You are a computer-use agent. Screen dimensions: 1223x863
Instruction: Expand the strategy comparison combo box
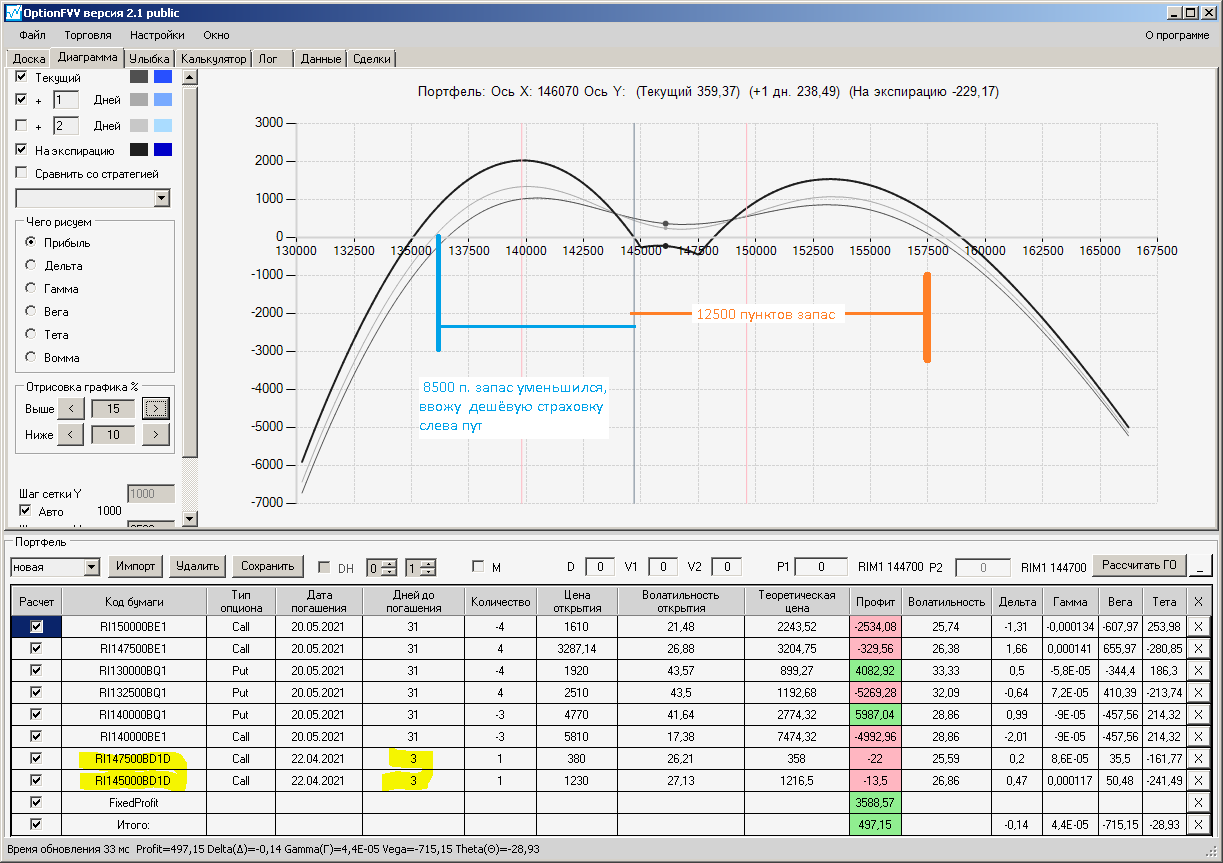click(162, 198)
